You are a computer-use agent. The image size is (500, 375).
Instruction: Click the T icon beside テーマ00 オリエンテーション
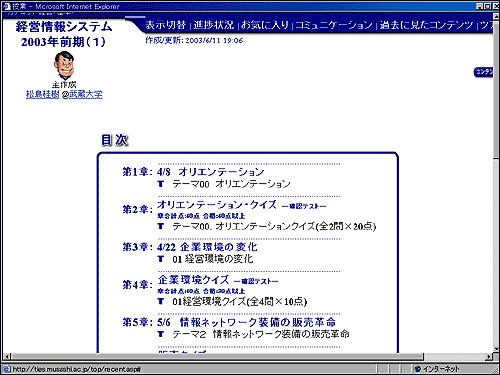[x=161, y=184]
